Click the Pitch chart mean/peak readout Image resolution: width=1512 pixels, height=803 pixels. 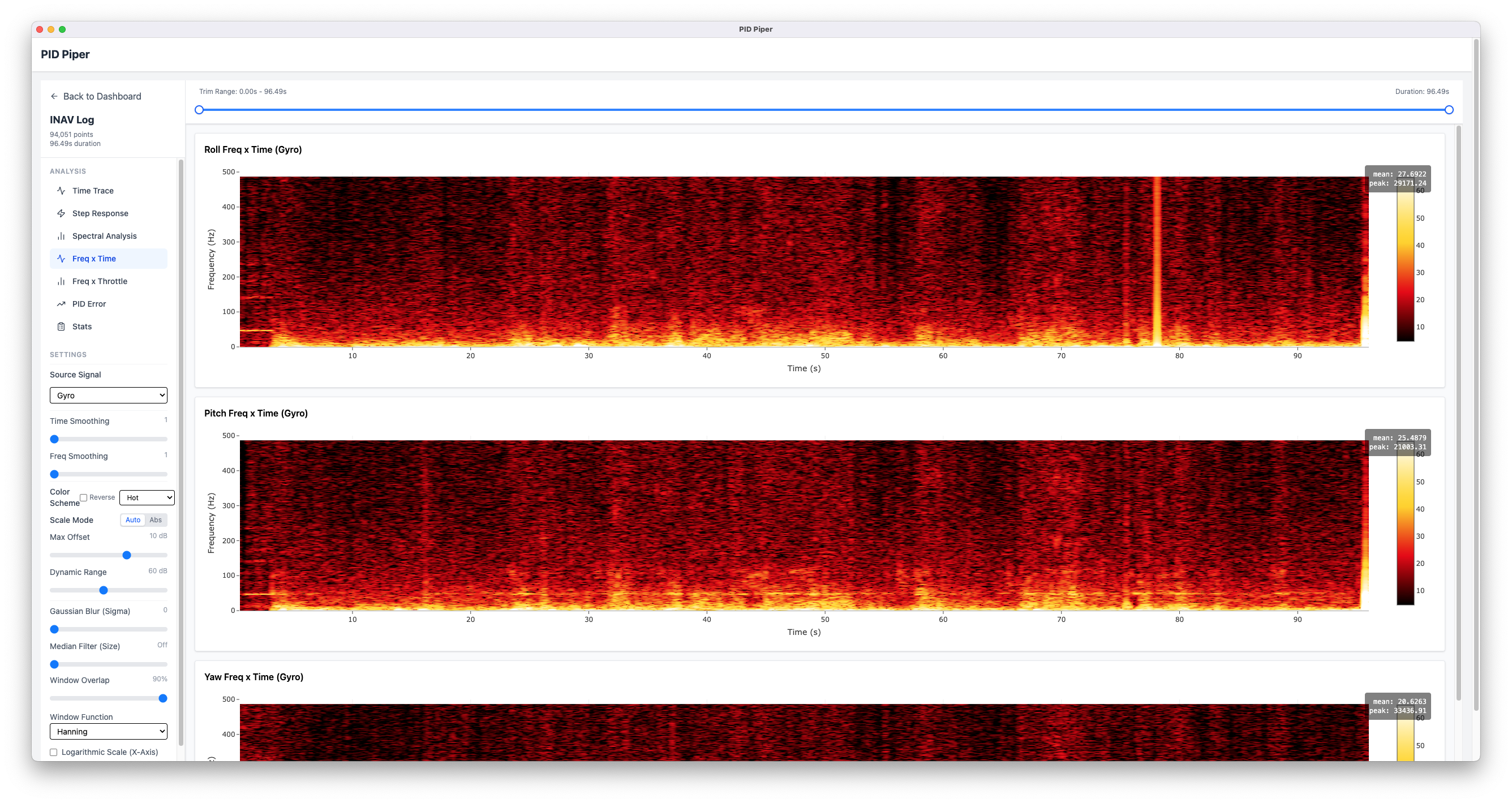point(1397,442)
